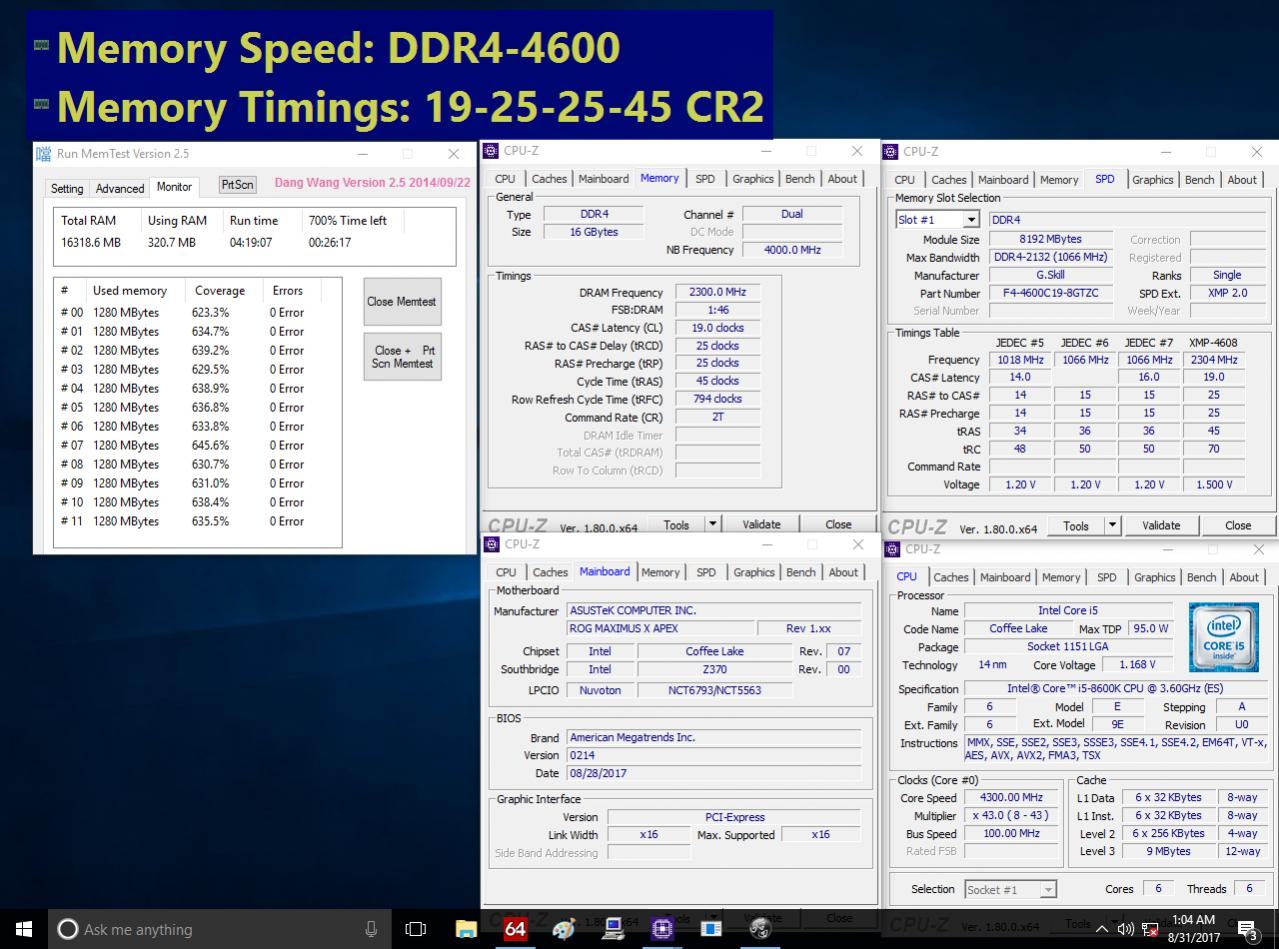Click the NB Frequency value 4000.0 MHz
This screenshot has height=949, width=1279.
pos(792,250)
